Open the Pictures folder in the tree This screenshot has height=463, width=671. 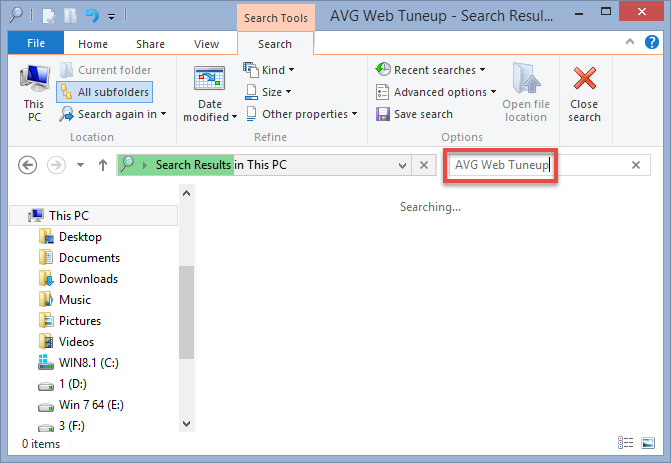pos(80,321)
